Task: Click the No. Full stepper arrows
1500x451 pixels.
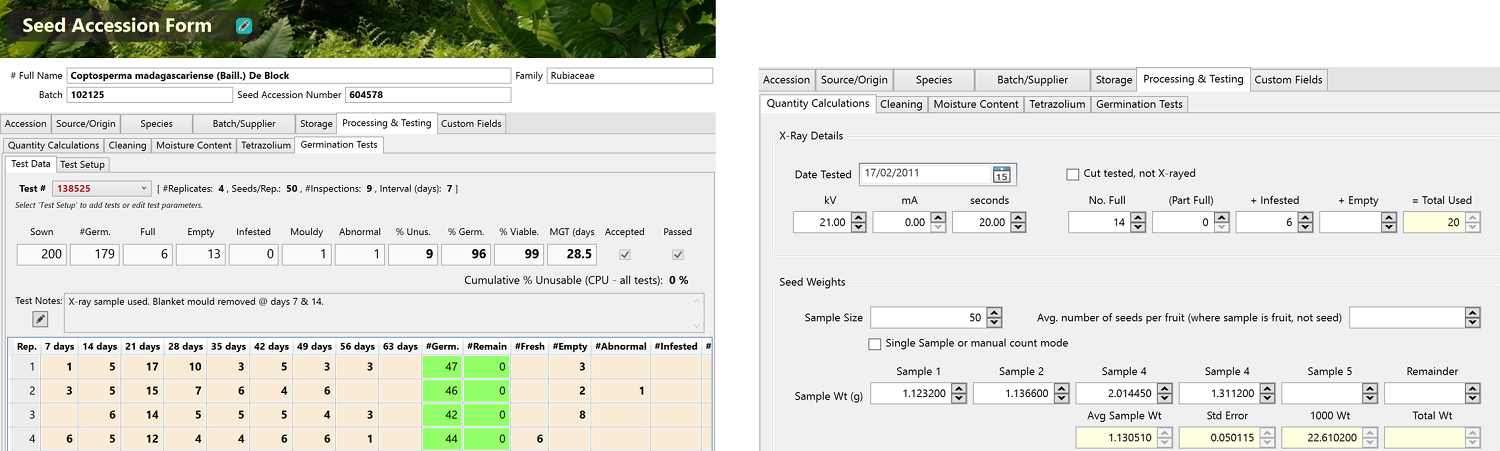Action: coord(1139,223)
